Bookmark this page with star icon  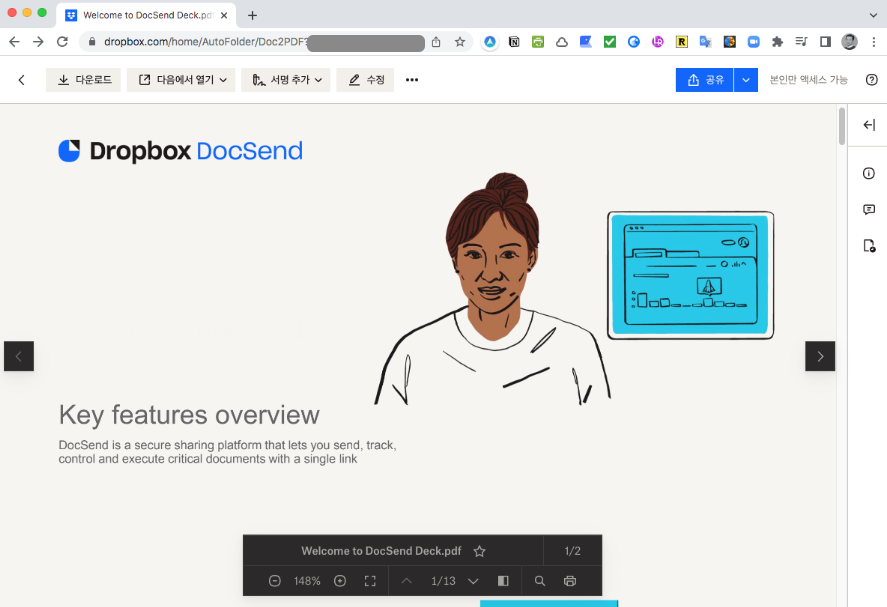pyautogui.click(x=460, y=42)
